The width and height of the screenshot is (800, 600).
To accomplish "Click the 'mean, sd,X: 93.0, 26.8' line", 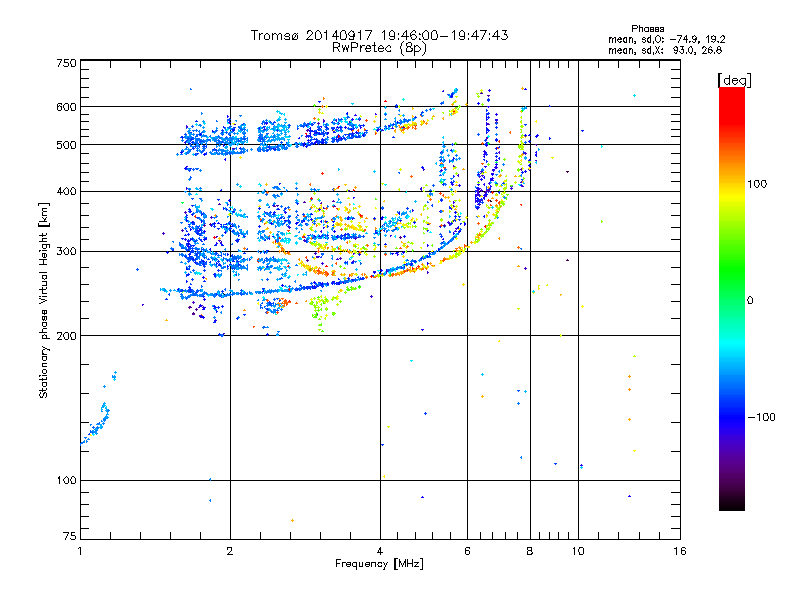I will click(x=665, y=50).
